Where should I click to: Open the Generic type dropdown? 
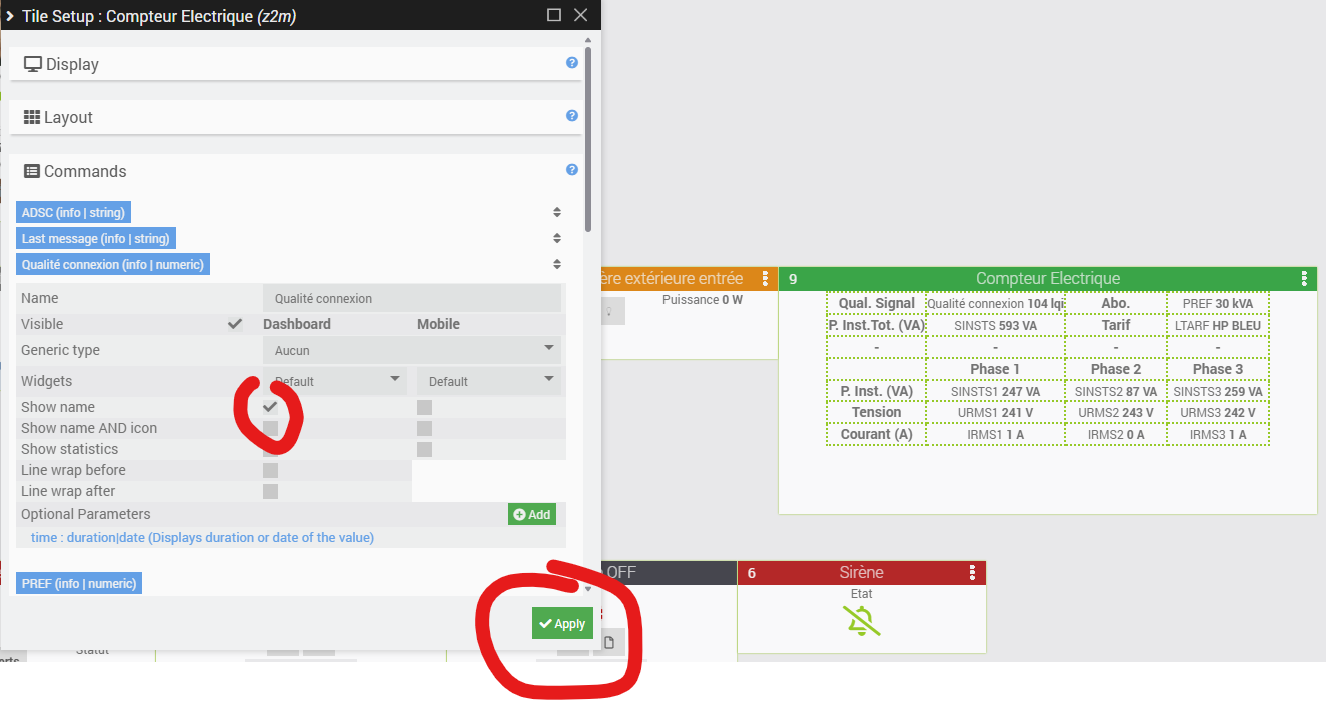pos(411,350)
